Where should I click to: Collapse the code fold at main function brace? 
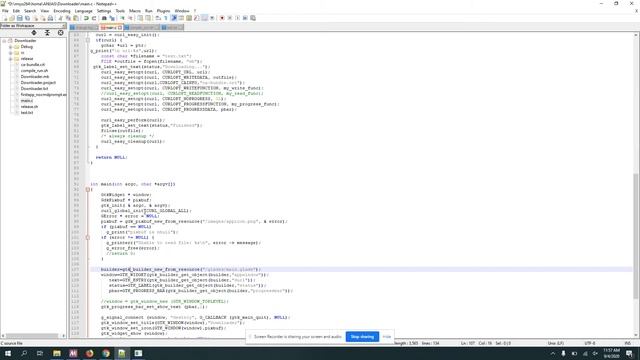(88, 189)
